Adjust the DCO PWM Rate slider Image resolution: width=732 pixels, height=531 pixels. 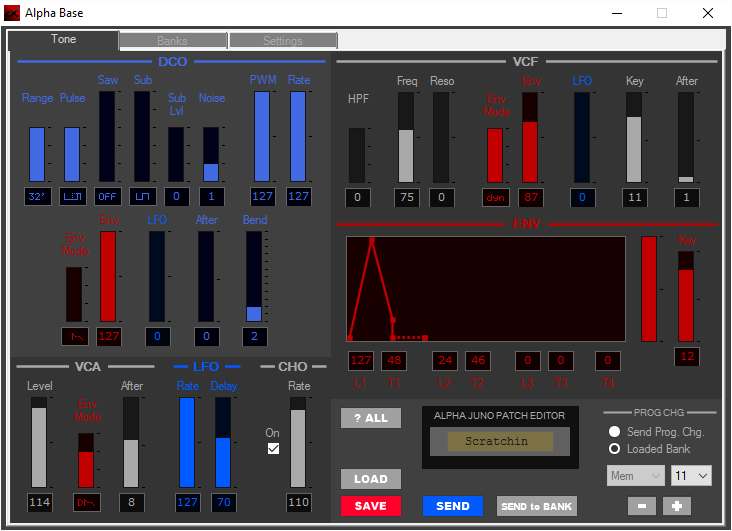[x=298, y=136]
